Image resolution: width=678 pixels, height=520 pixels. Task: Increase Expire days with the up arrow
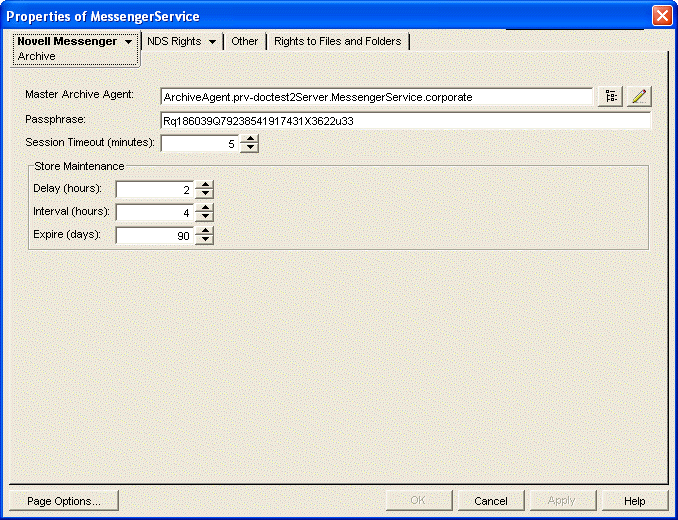pos(205,230)
